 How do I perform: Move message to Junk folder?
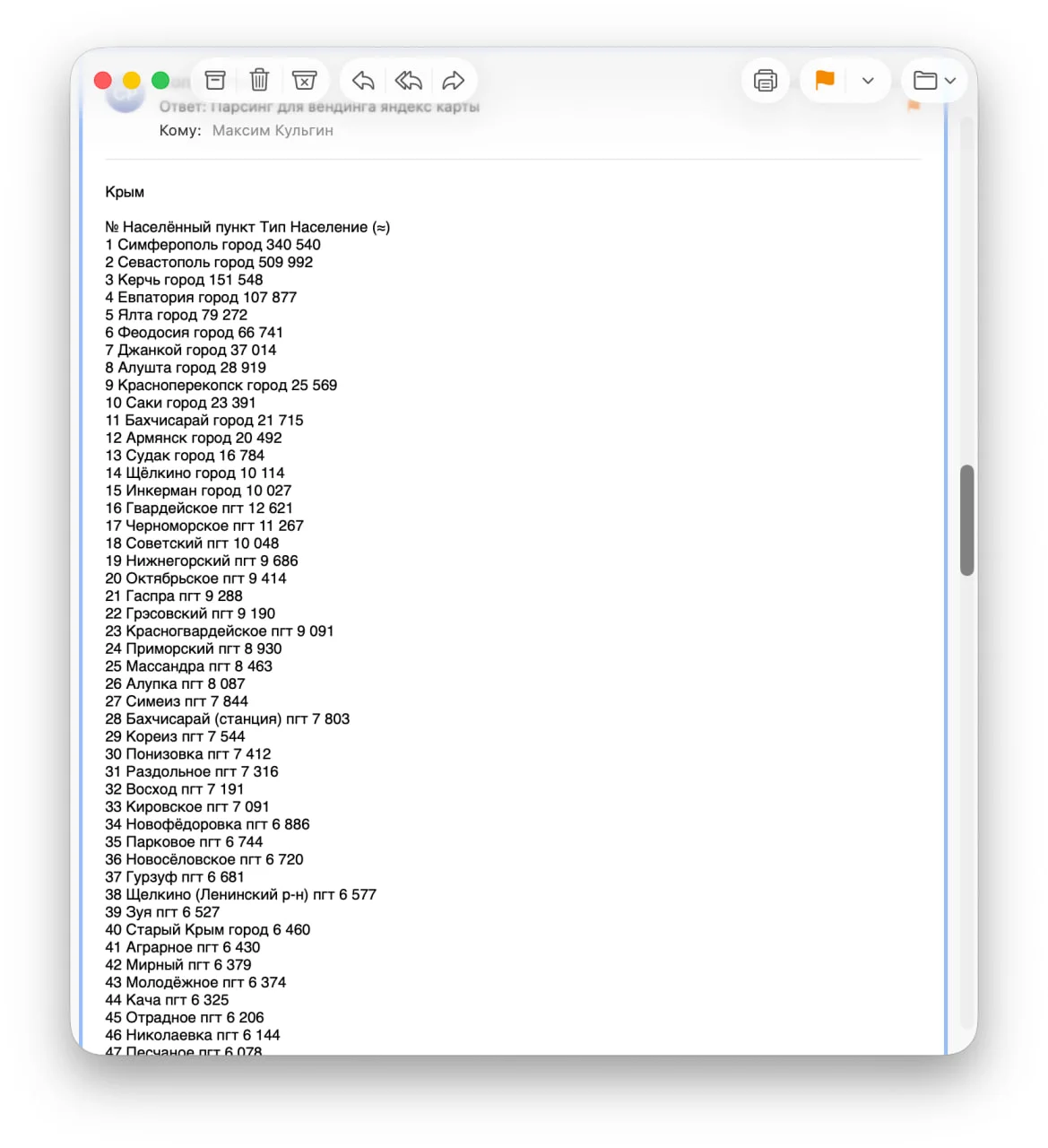(x=305, y=81)
